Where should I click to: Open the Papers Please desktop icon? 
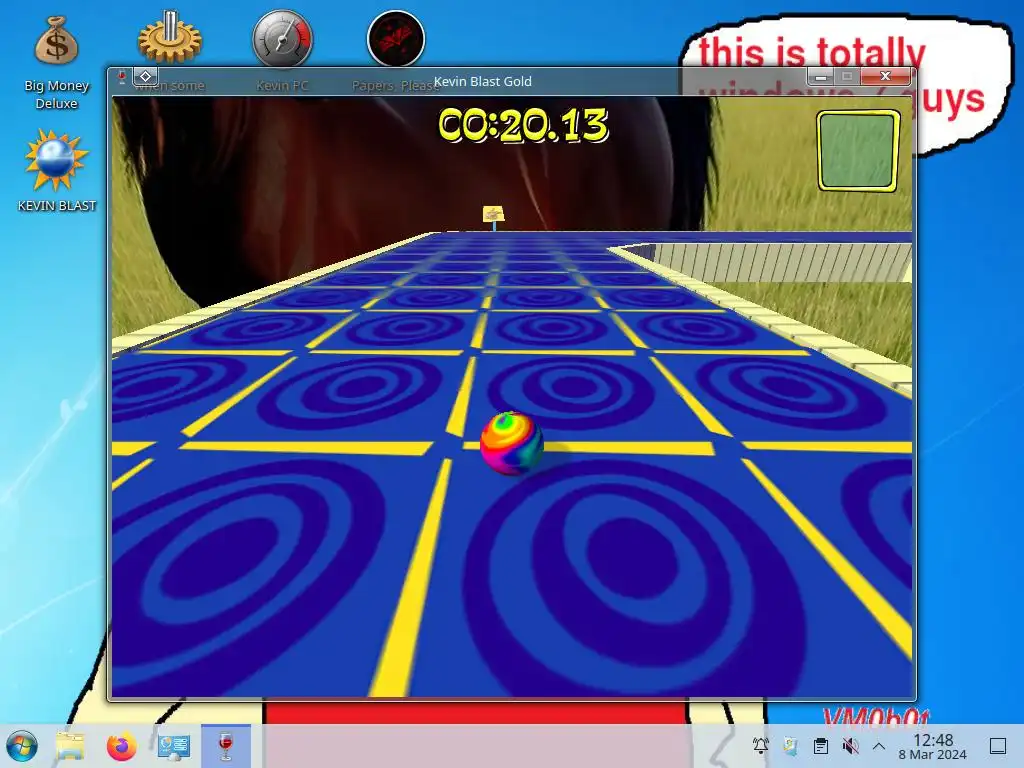pyautogui.click(x=396, y=38)
